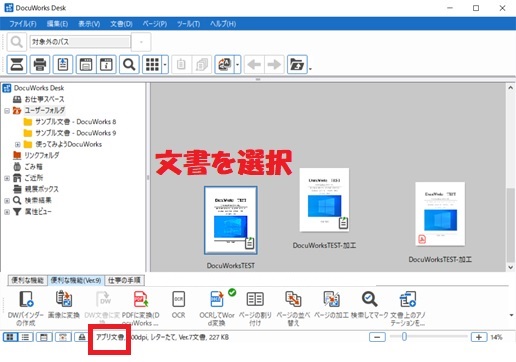Viewport: 516px width, 362px height.
Task: Click the folder toolbar icon at right
Action: pyautogui.click(x=297, y=64)
